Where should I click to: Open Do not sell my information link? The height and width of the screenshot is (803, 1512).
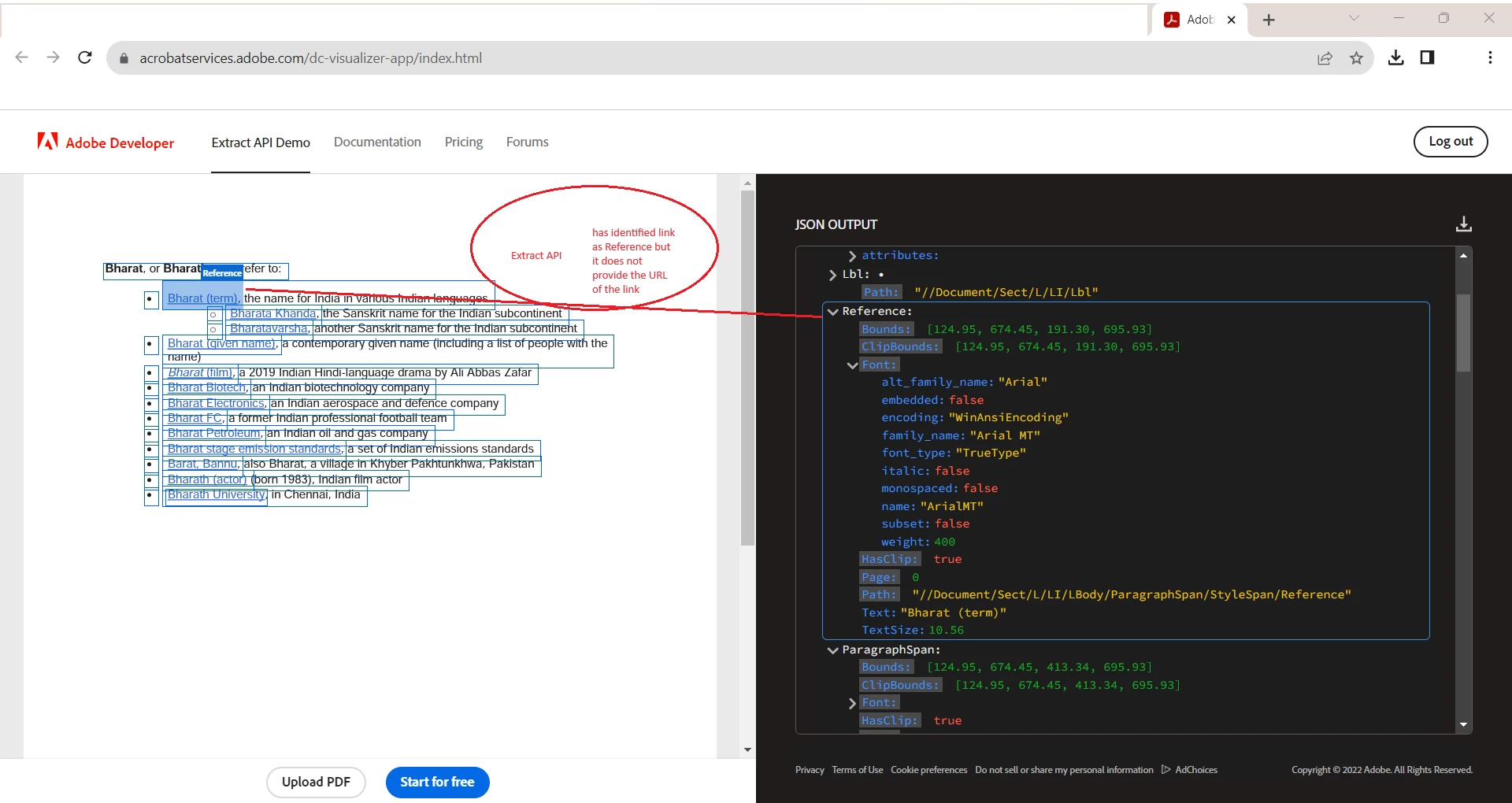click(x=1064, y=770)
